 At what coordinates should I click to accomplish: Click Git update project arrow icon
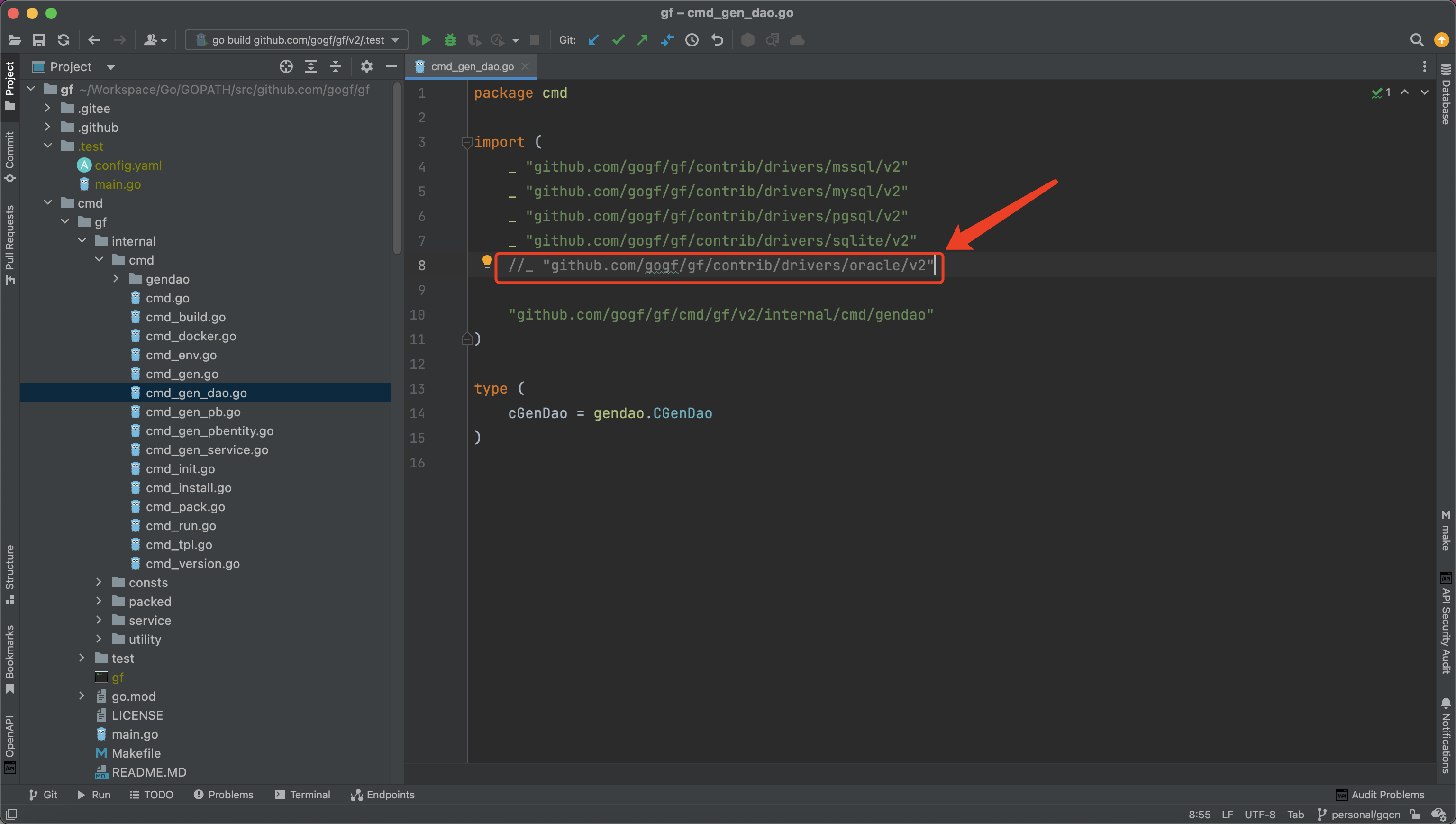click(x=593, y=40)
